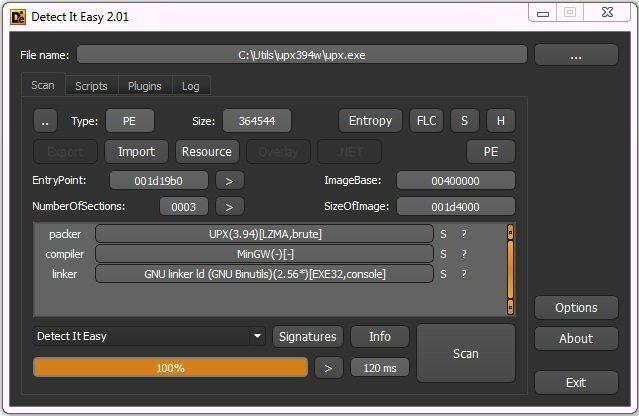Open the Signatures window
This screenshot has height=416, width=639.
(308, 337)
